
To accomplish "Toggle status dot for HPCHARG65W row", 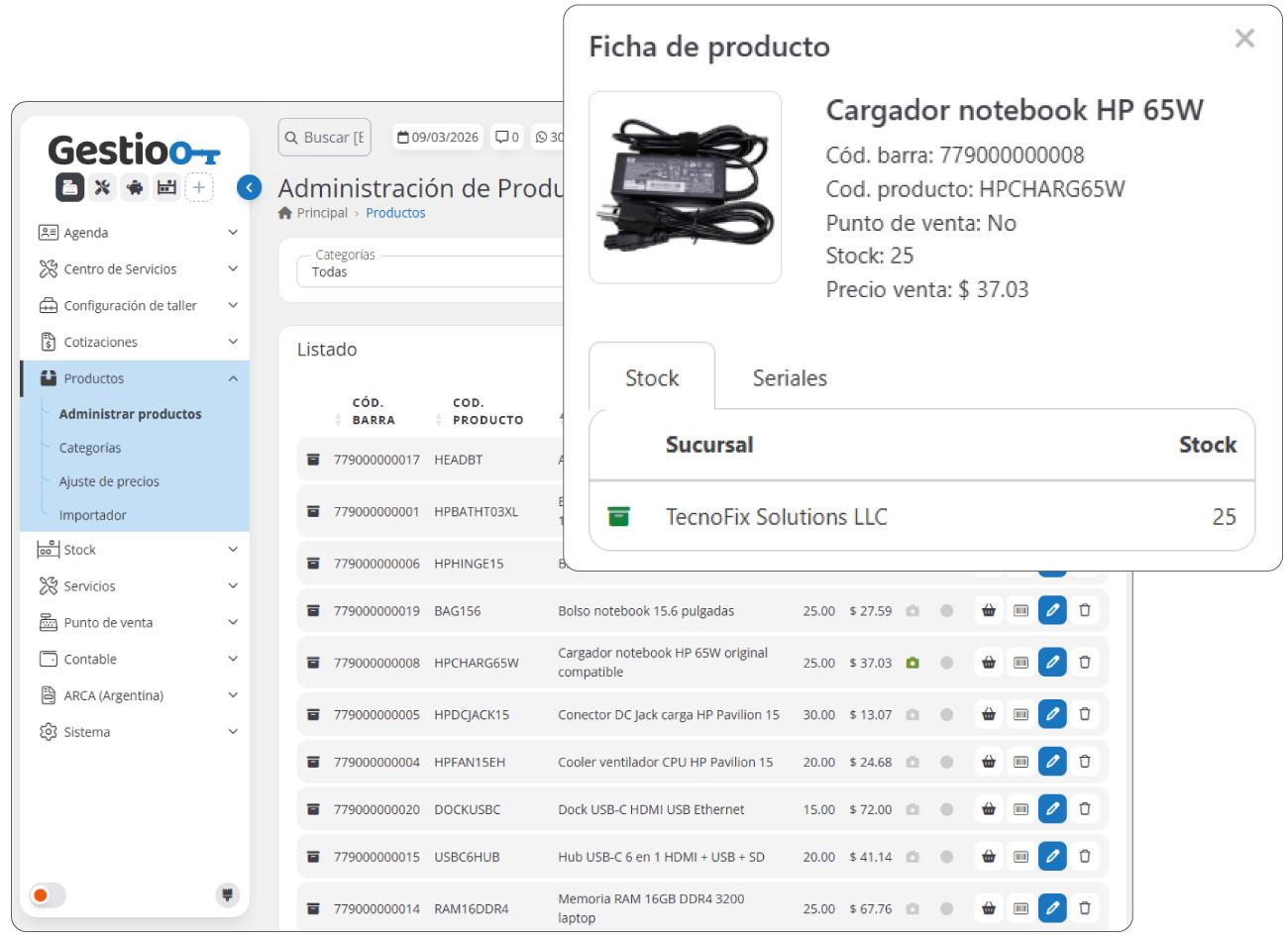I will (x=947, y=663).
